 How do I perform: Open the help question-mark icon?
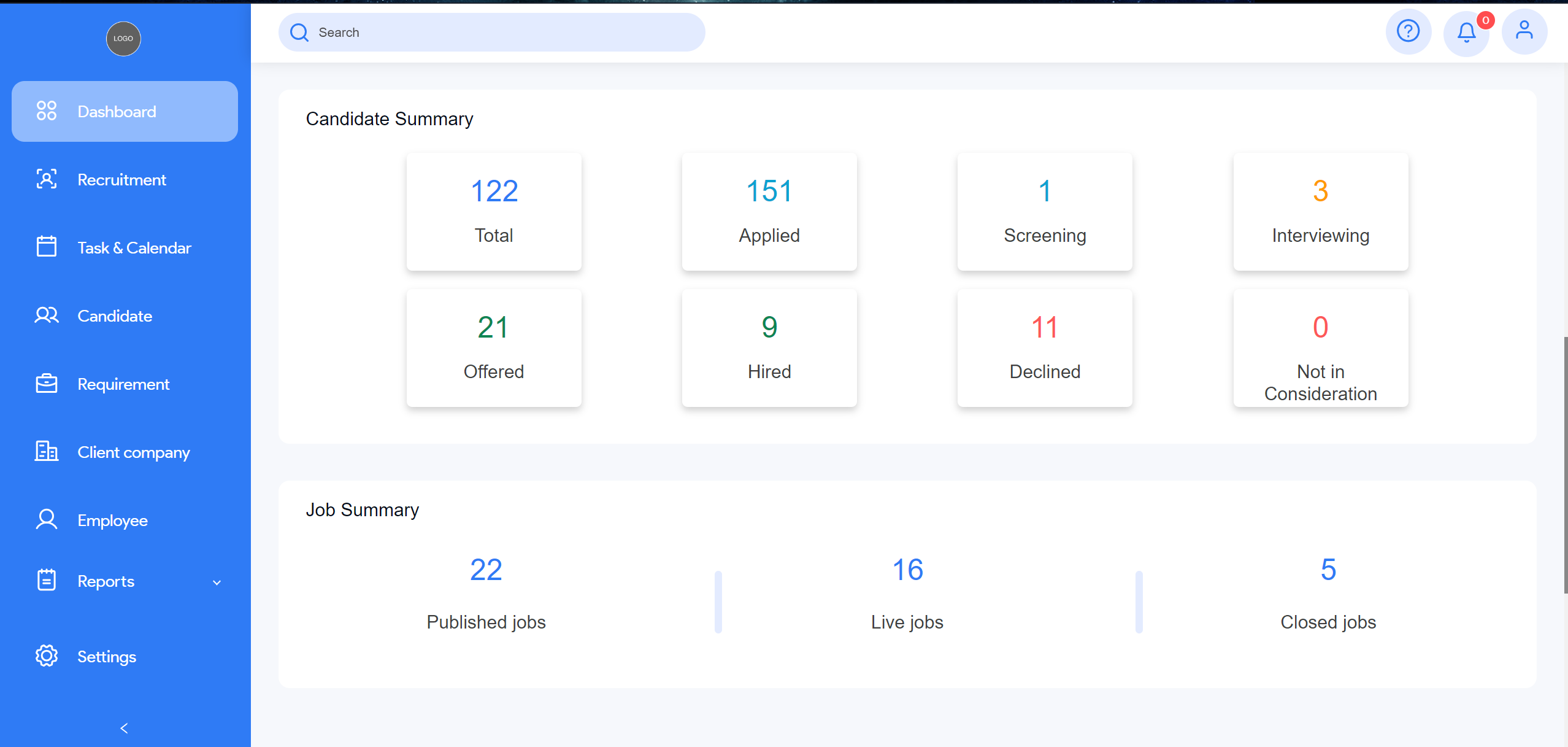[x=1409, y=31]
